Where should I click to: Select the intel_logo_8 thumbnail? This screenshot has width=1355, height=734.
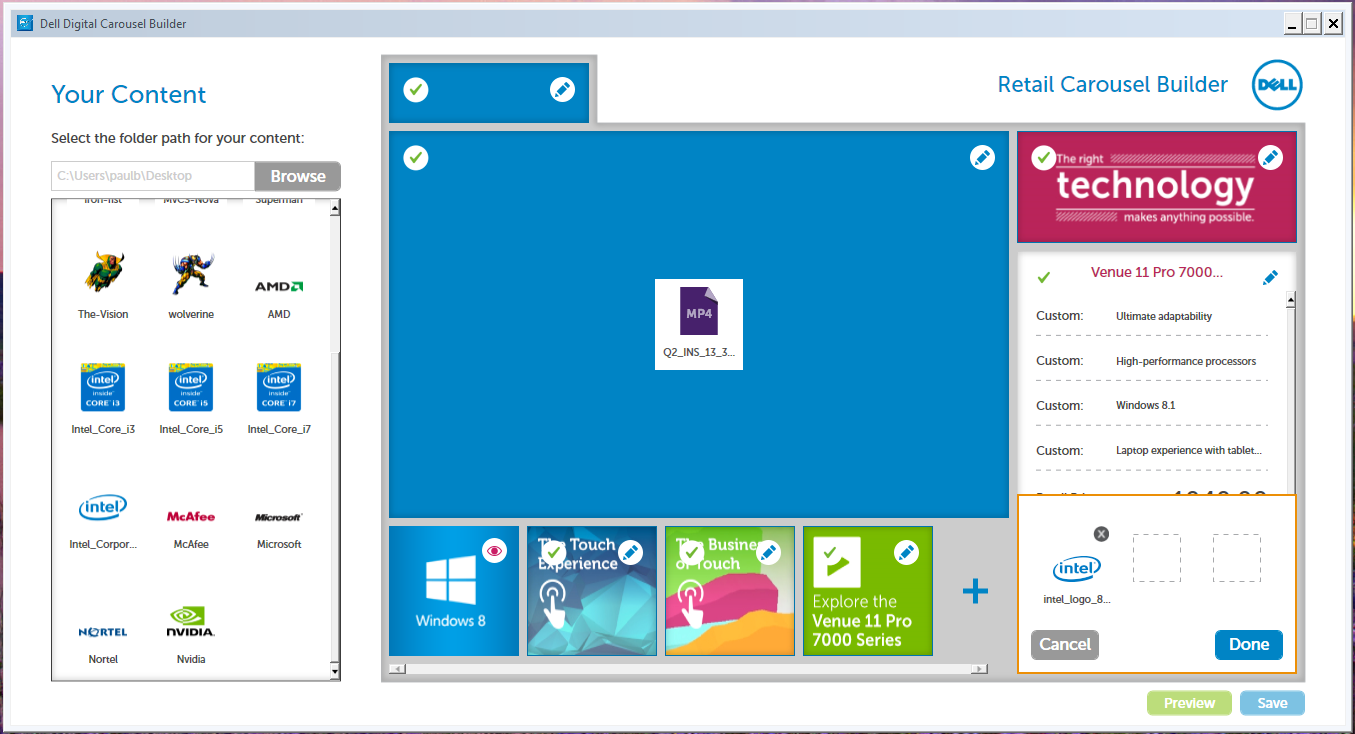coord(1077,570)
